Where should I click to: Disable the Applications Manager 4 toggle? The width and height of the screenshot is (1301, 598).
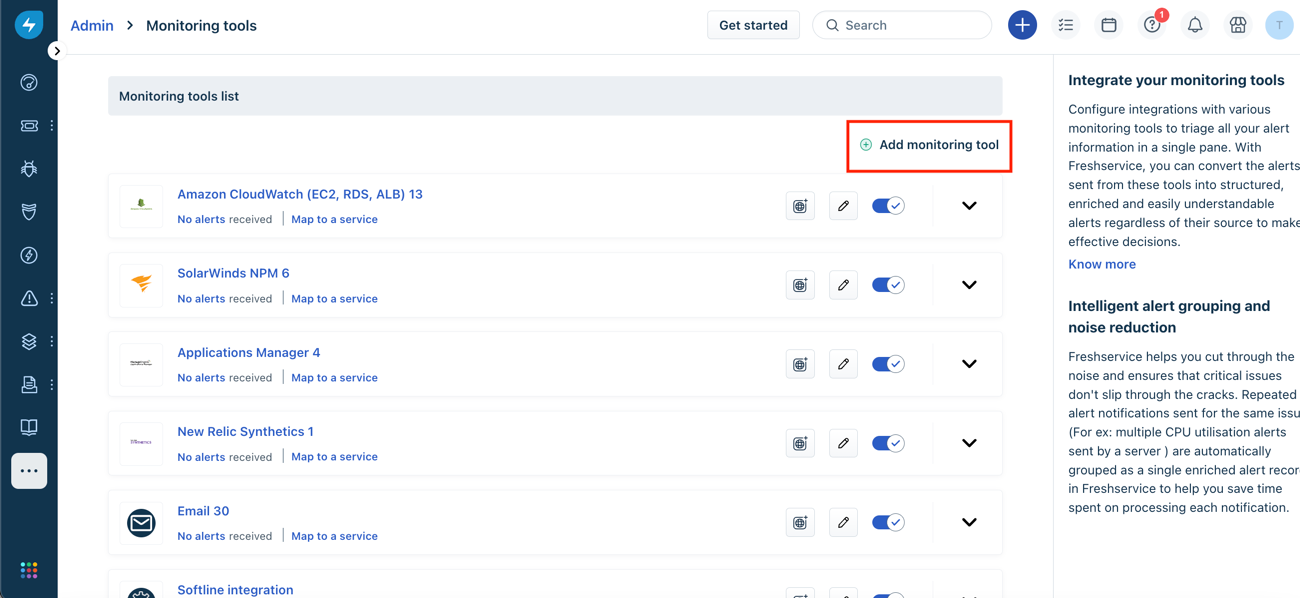[888, 364]
